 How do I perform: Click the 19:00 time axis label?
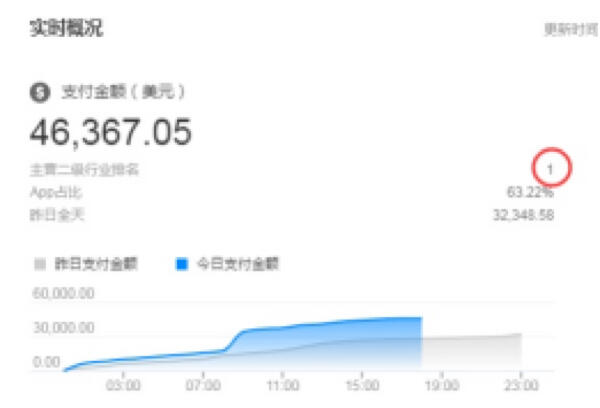442,385
